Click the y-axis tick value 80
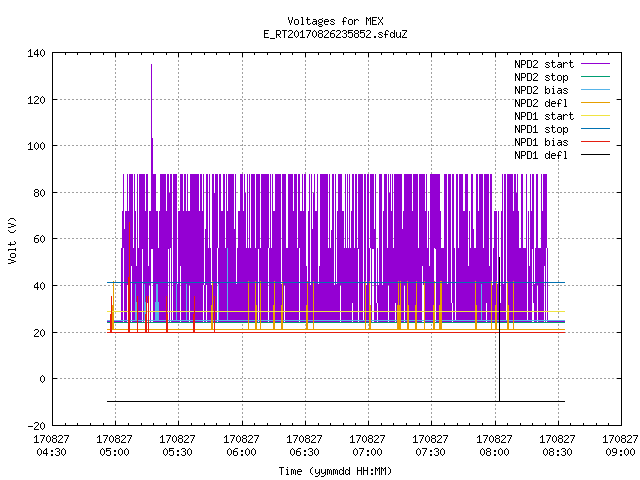 click(x=40, y=193)
